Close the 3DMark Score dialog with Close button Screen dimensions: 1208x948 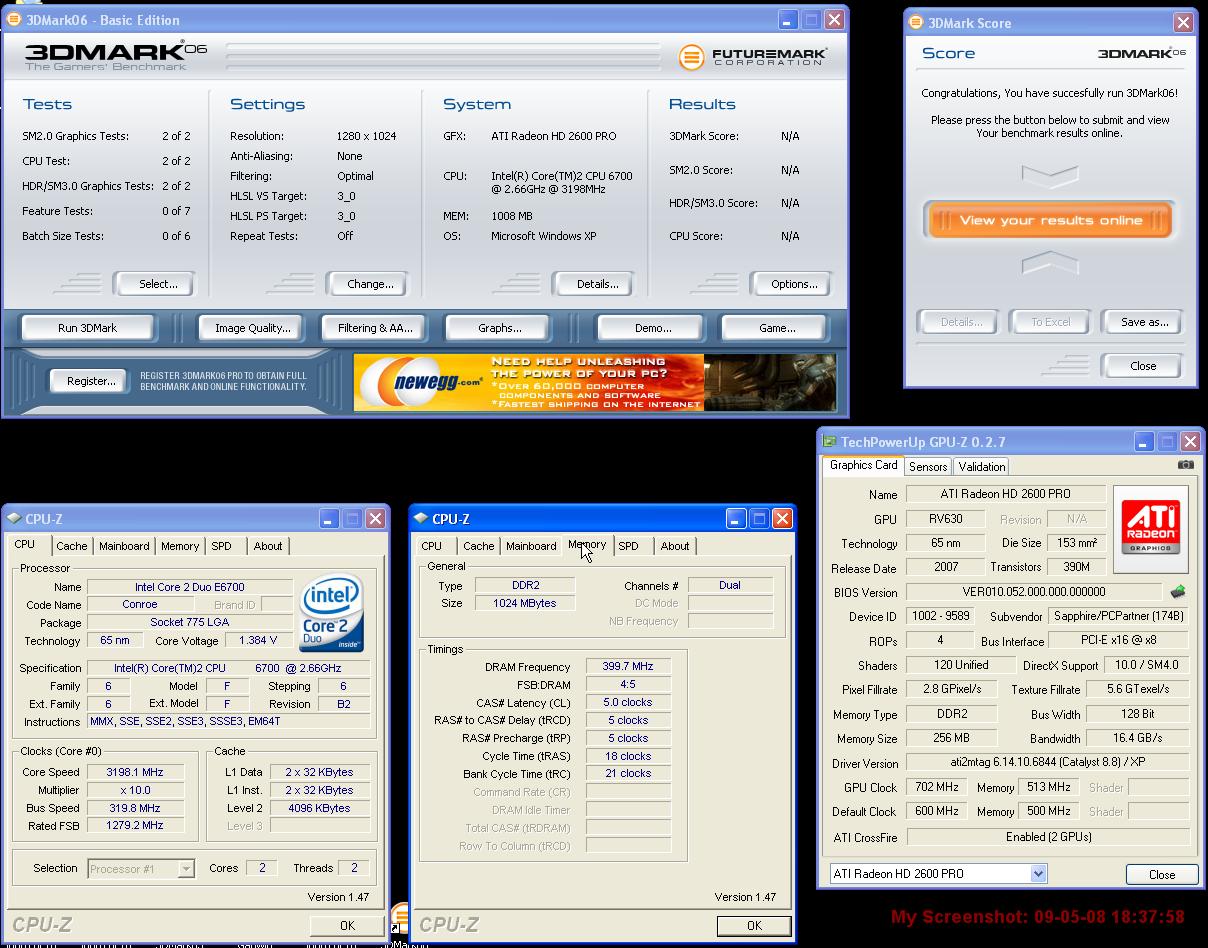1143,366
